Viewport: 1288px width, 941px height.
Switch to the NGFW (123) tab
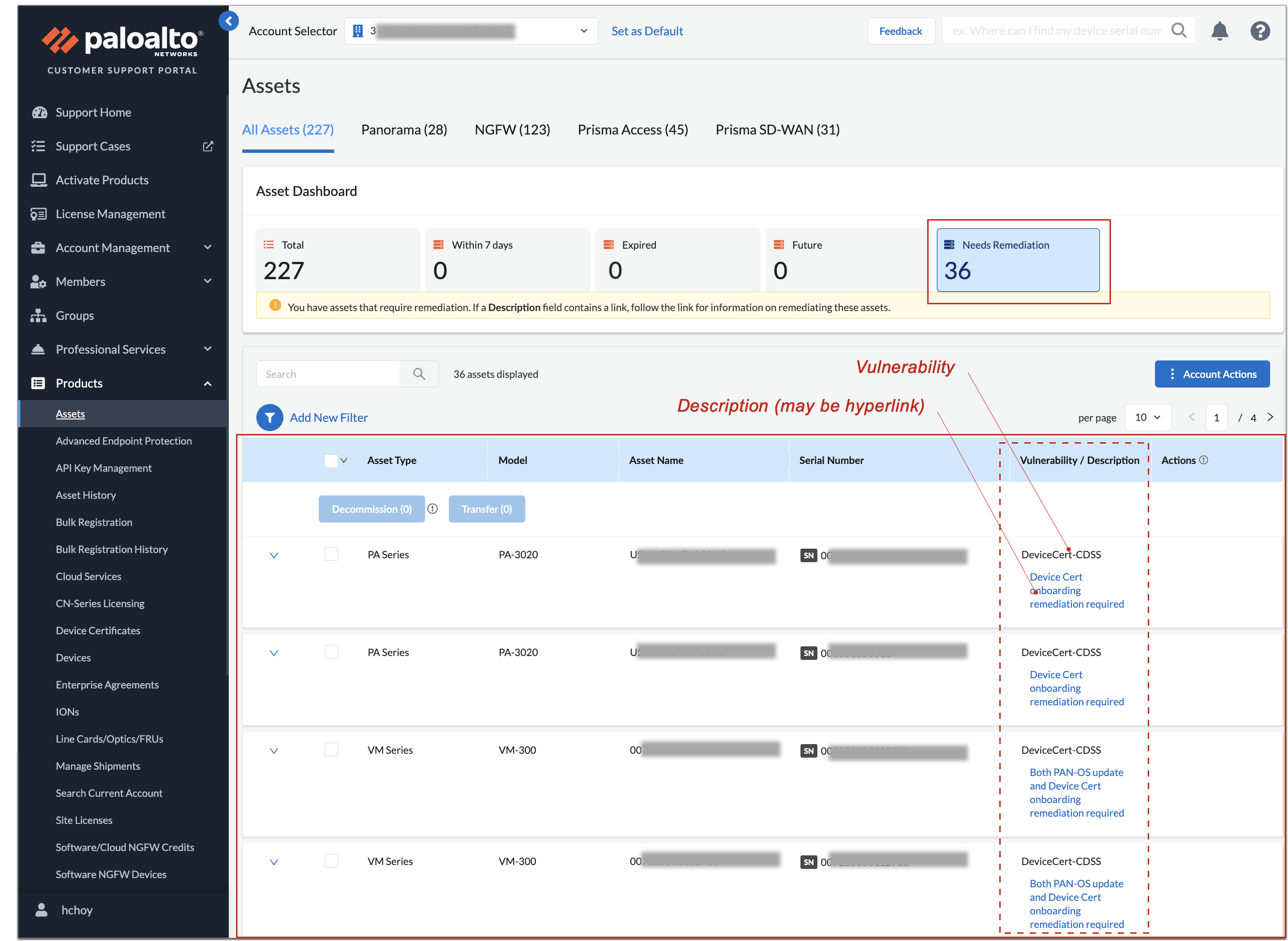[512, 130]
